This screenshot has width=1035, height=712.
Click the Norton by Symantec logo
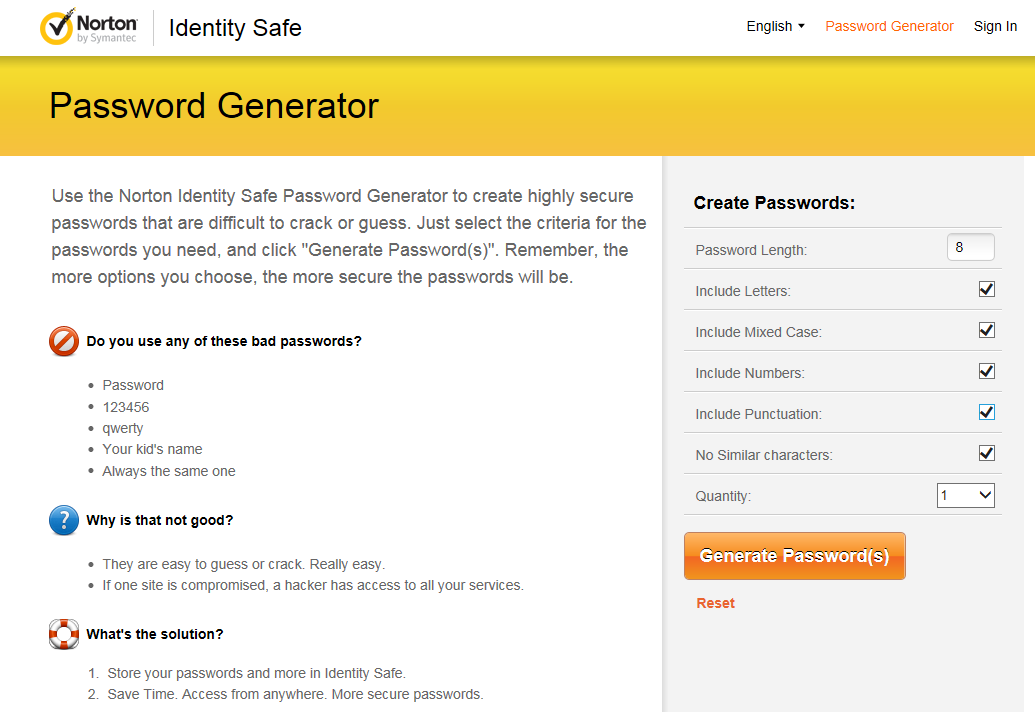(88, 27)
